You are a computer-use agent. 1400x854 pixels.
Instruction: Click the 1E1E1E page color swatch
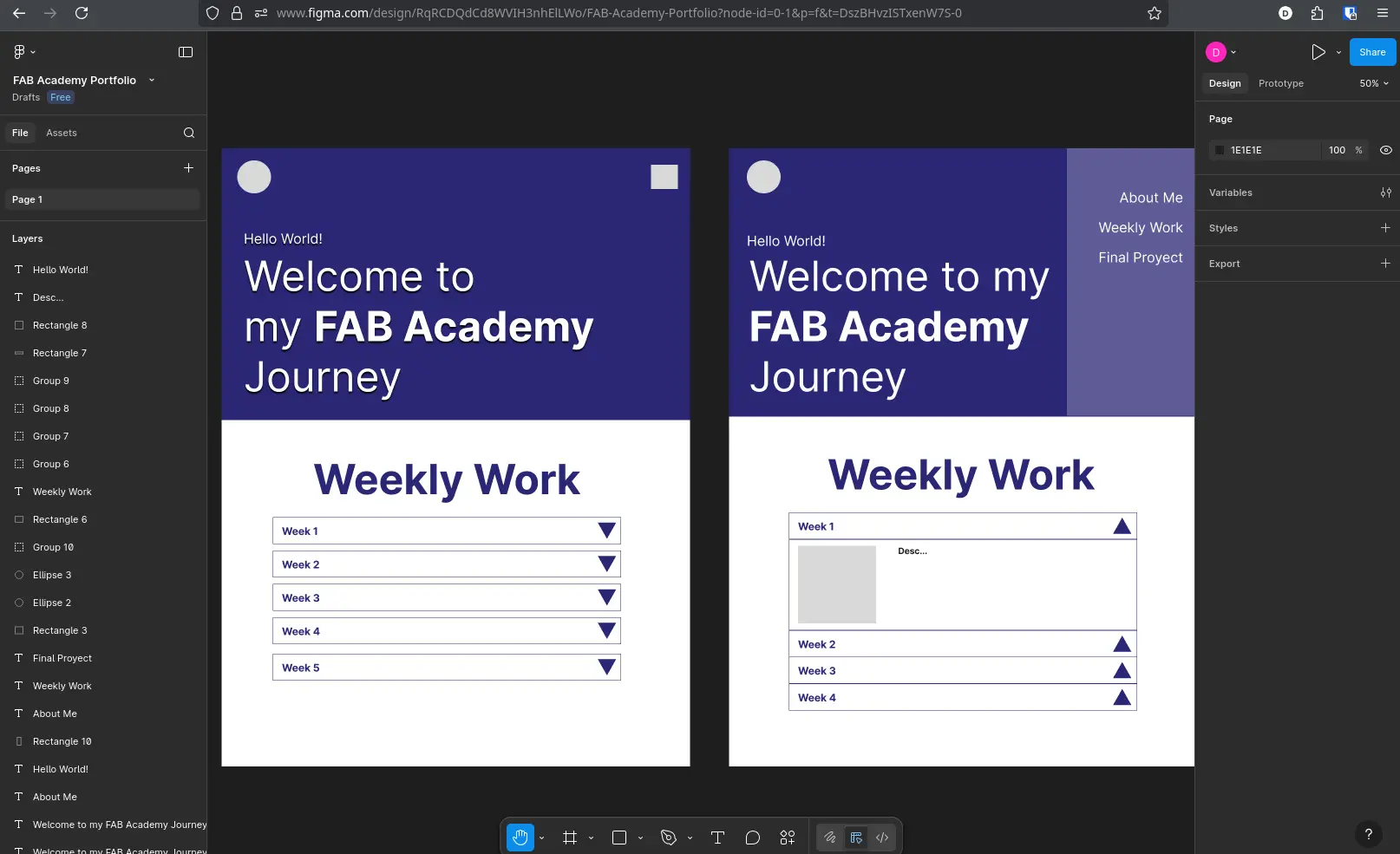(x=1220, y=150)
